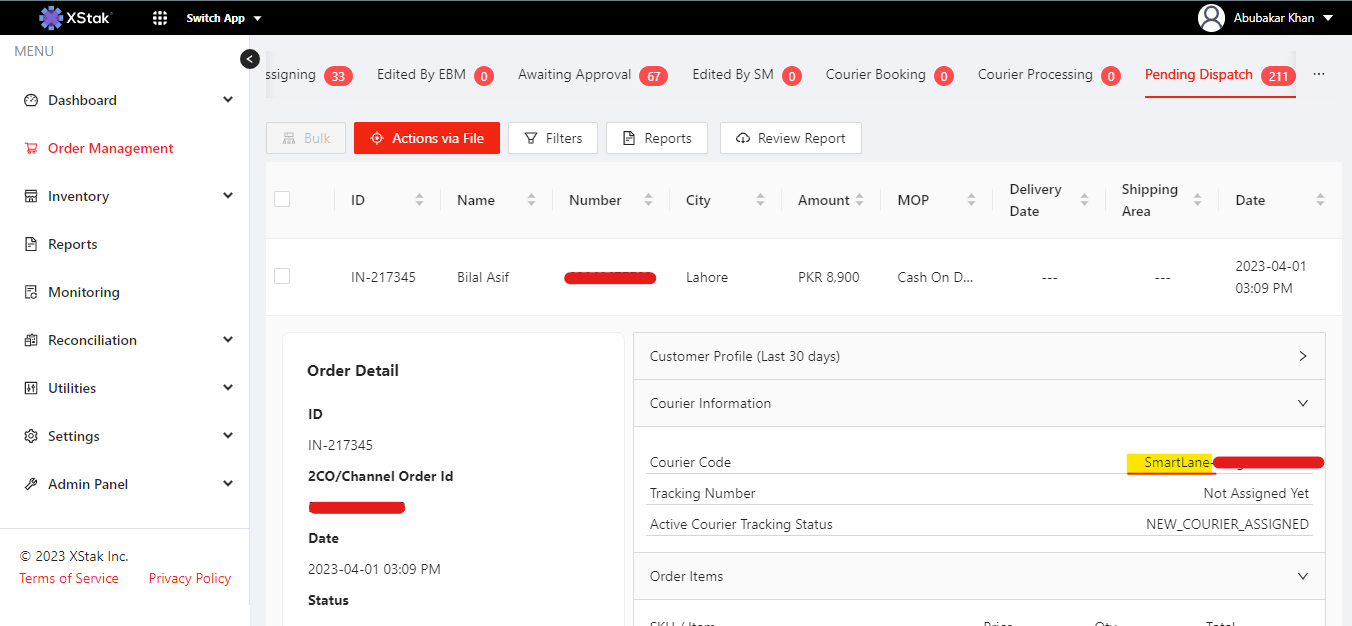
Task: Select all orders with the header checkbox
Action: 282,199
